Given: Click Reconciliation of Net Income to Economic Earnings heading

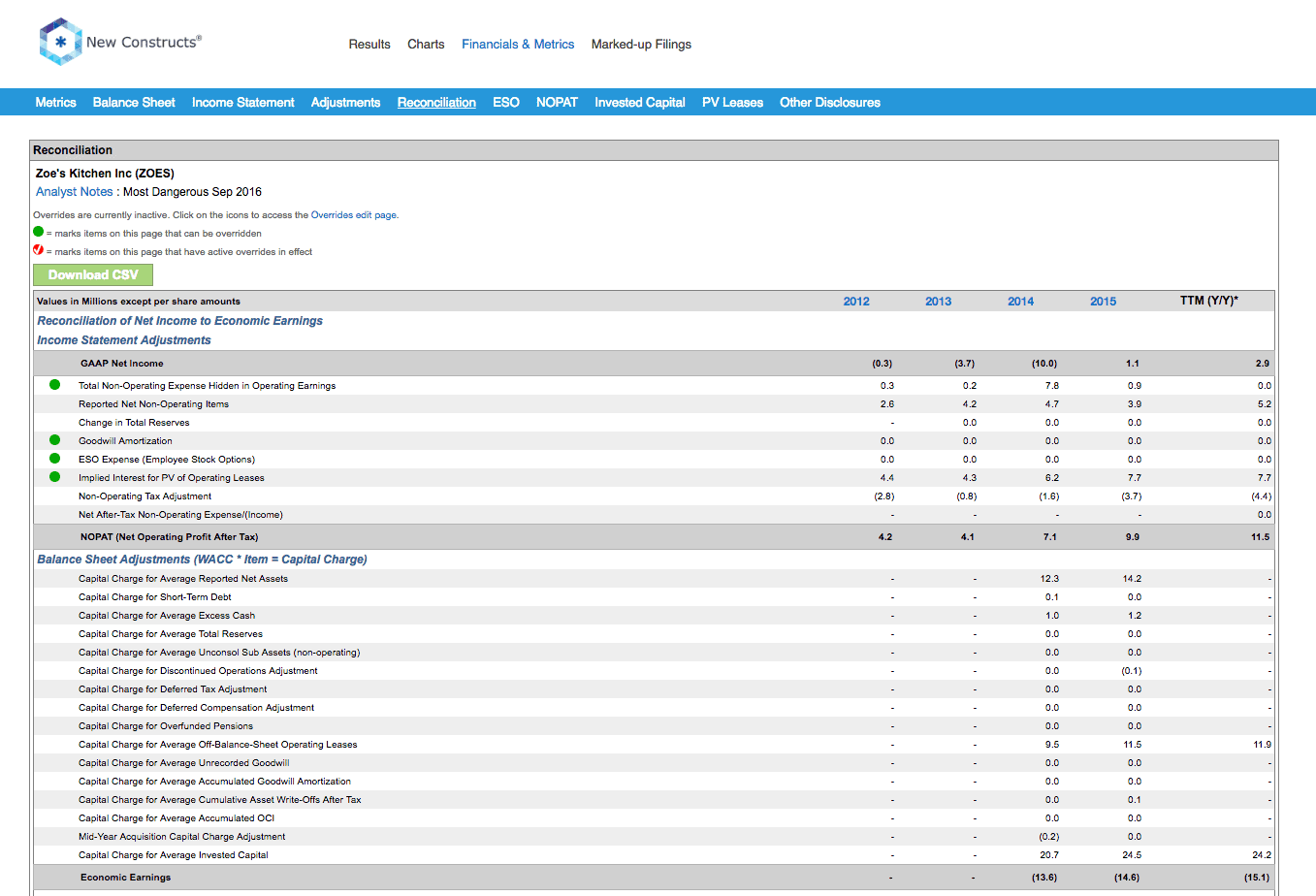Looking at the screenshot, I should pyautogui.click(x=179, y=321).
